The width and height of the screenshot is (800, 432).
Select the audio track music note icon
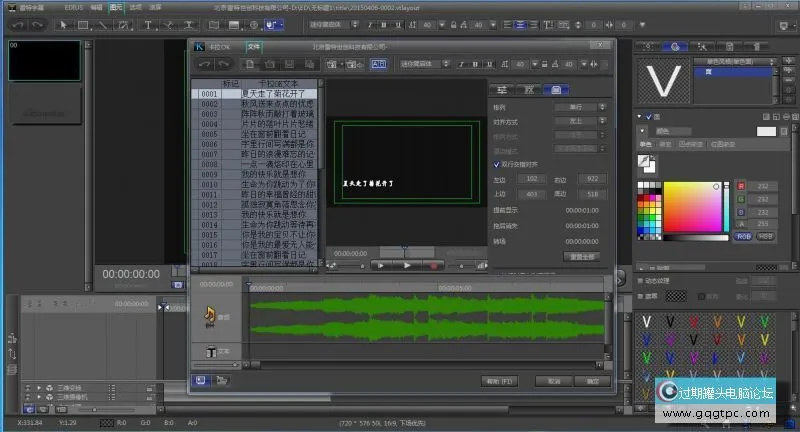pyautogui.click(x=211, y=316)
